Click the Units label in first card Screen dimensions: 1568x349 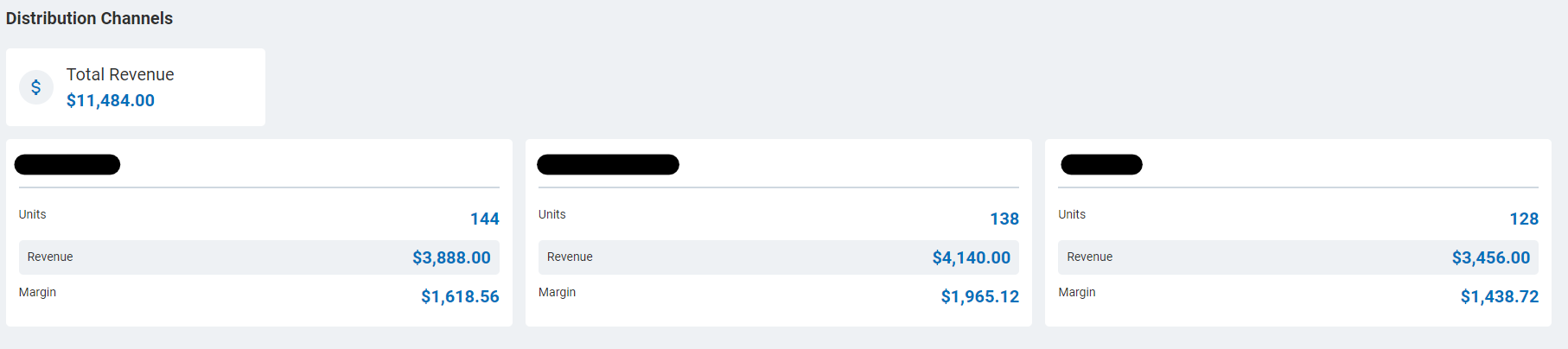pyautogui.click(x=33, y=214)
